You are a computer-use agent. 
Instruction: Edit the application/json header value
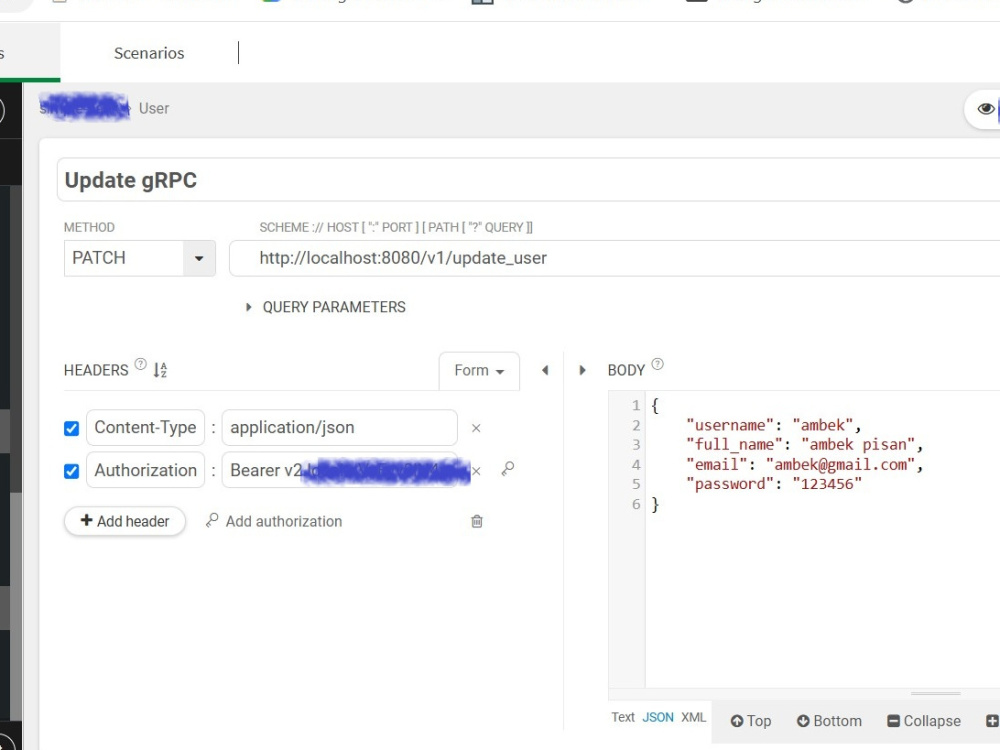(339, 427)
